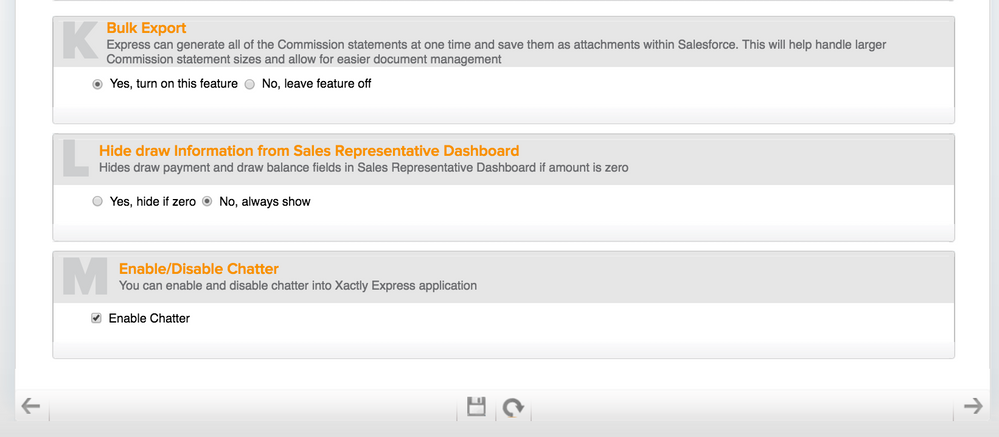The image size is (999, 437).
Task: Choose "Yes, hide if zero" option
Action: (97, 201)
